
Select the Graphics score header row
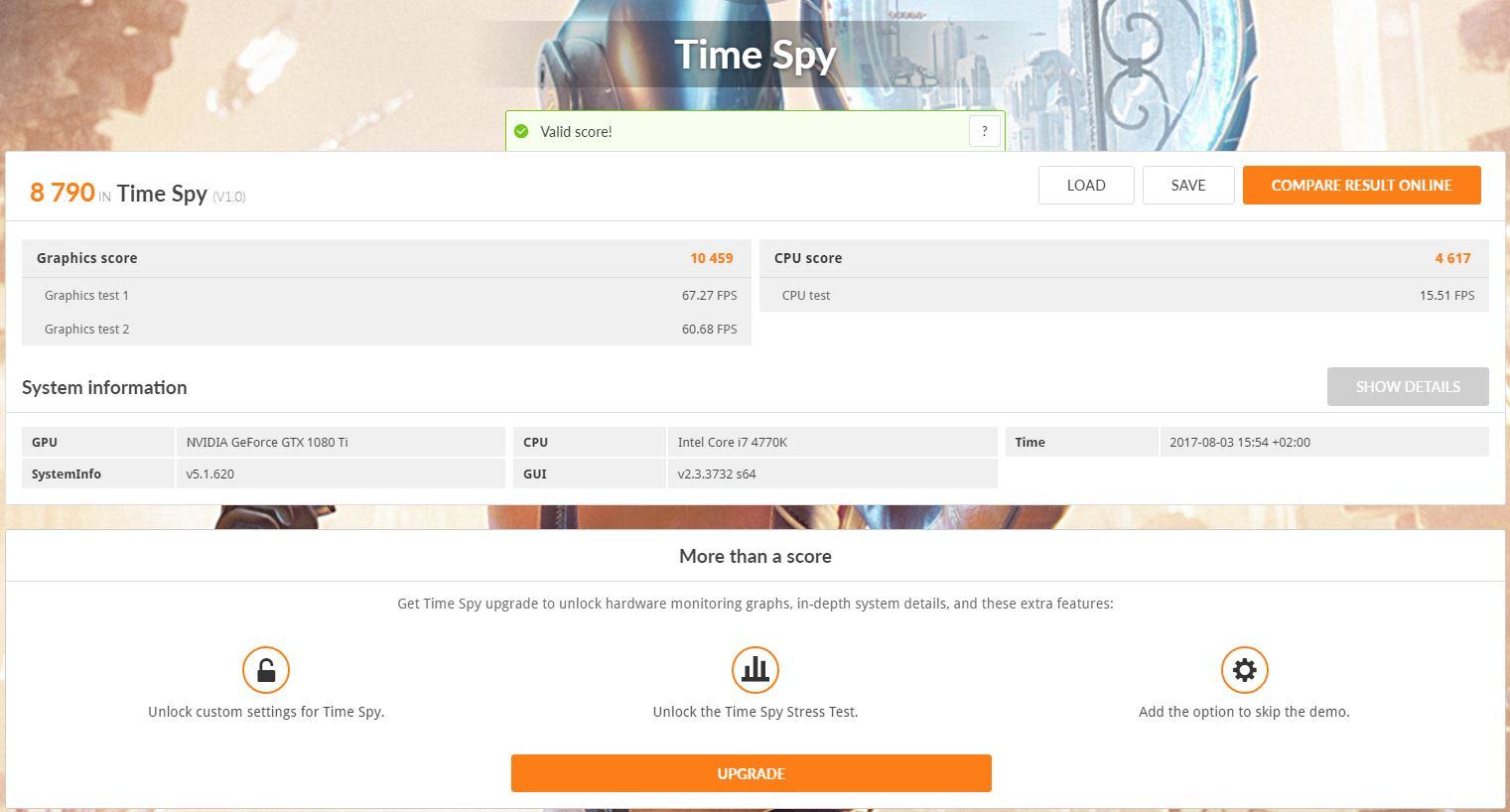coord(386,258)
